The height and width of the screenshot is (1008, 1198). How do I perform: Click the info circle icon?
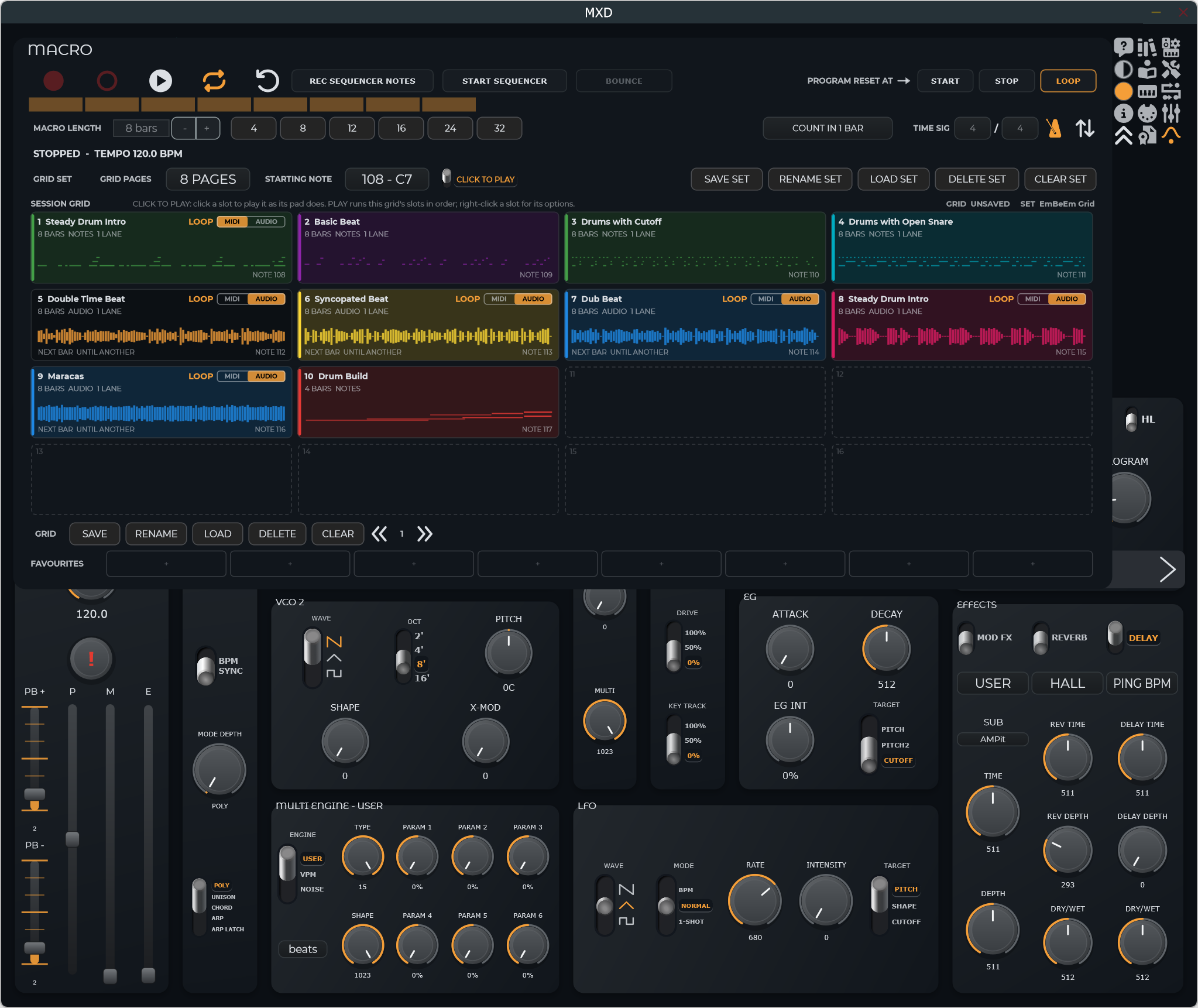pyautogui.click(x=1123, y=114)
